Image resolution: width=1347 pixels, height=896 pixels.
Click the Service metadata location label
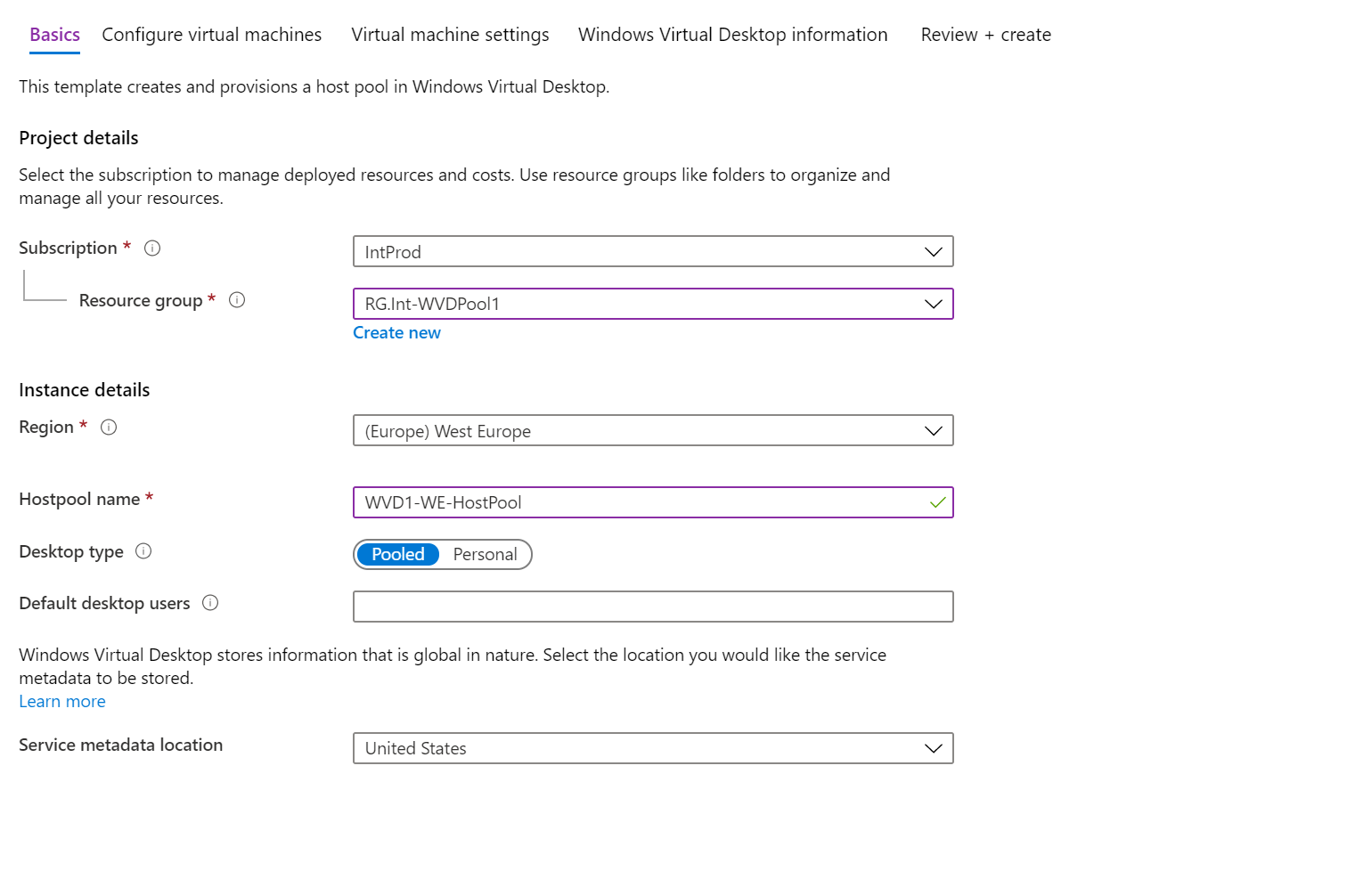(121, 745)
